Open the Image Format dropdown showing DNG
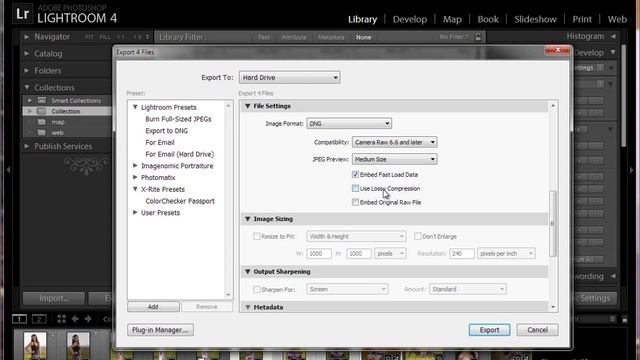This screenshot has height=360, width=640. [349, 123]
